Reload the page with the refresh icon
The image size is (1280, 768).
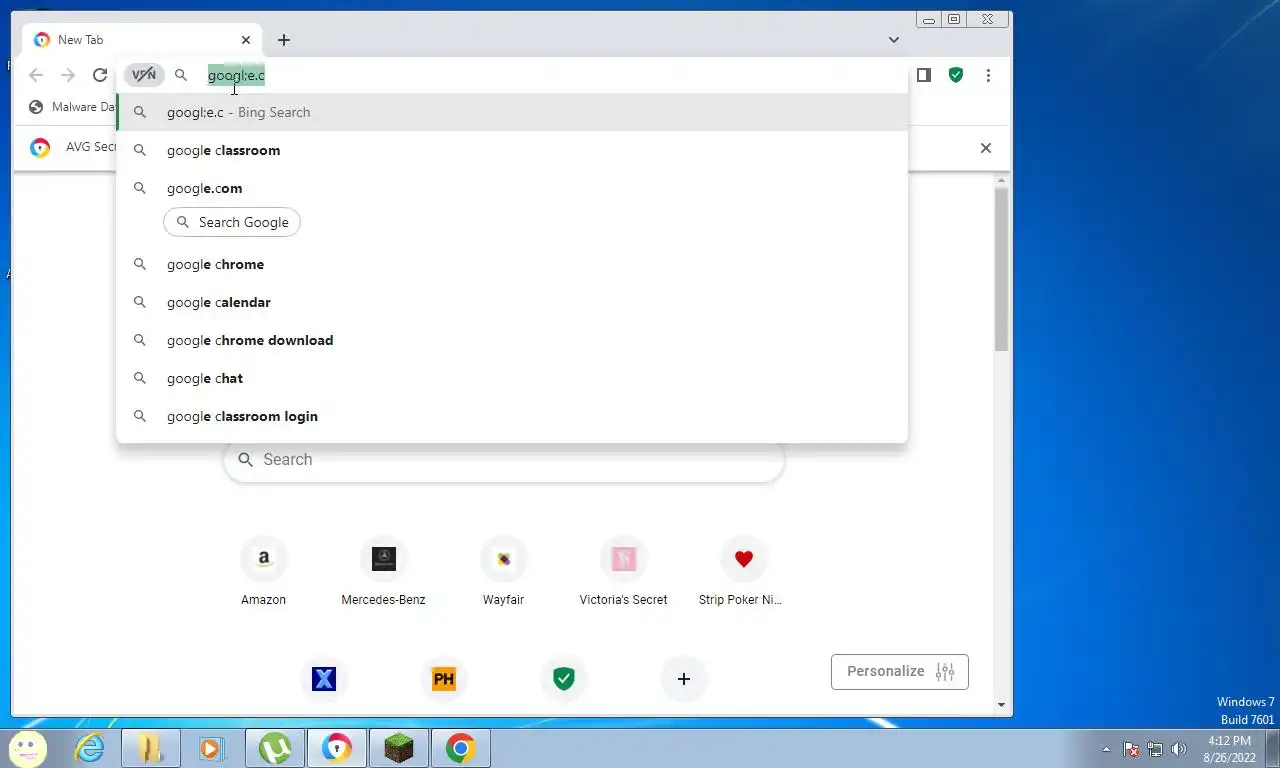(x=100, y=75)
